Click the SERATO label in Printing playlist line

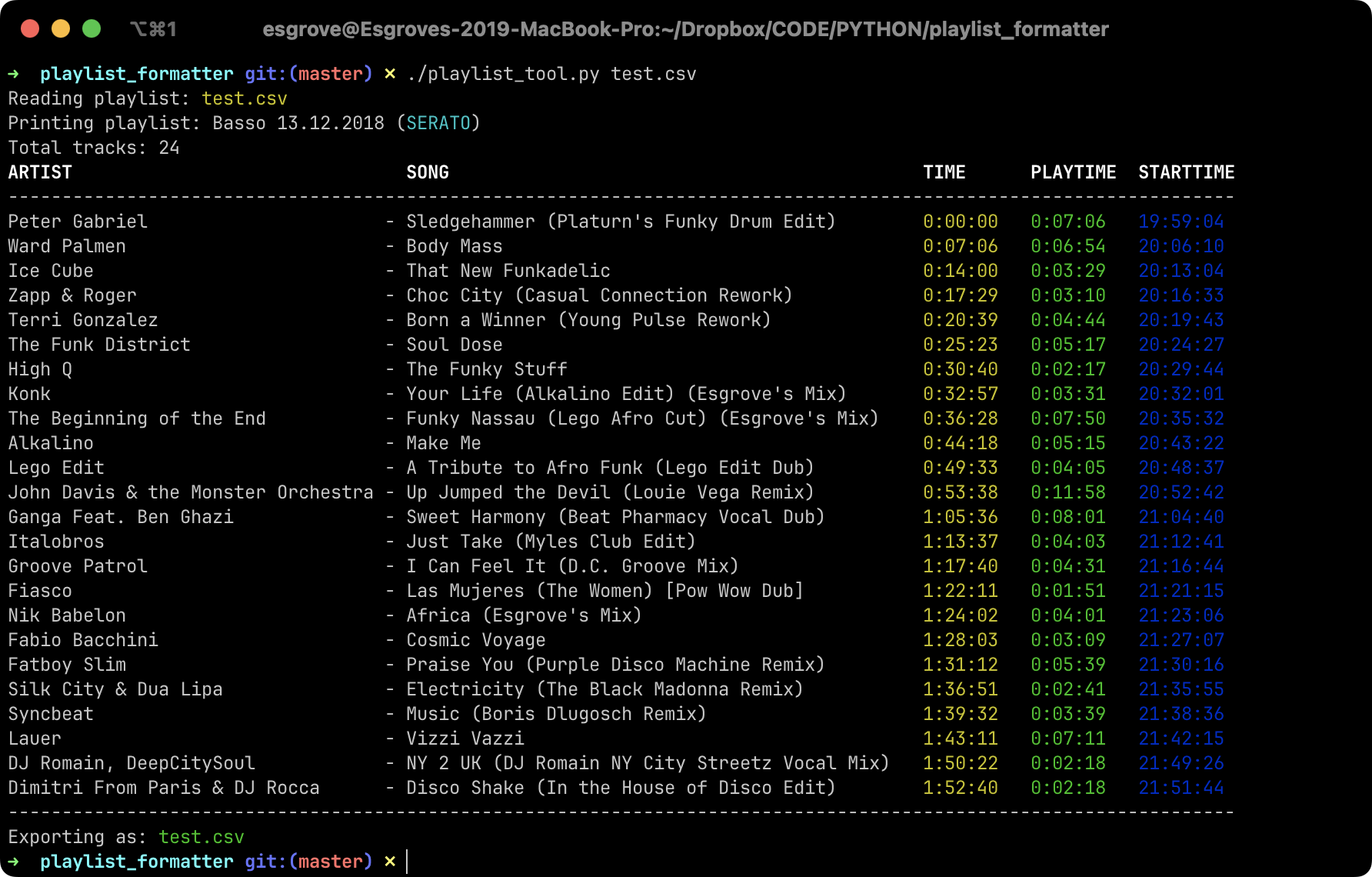pos(438,123)
